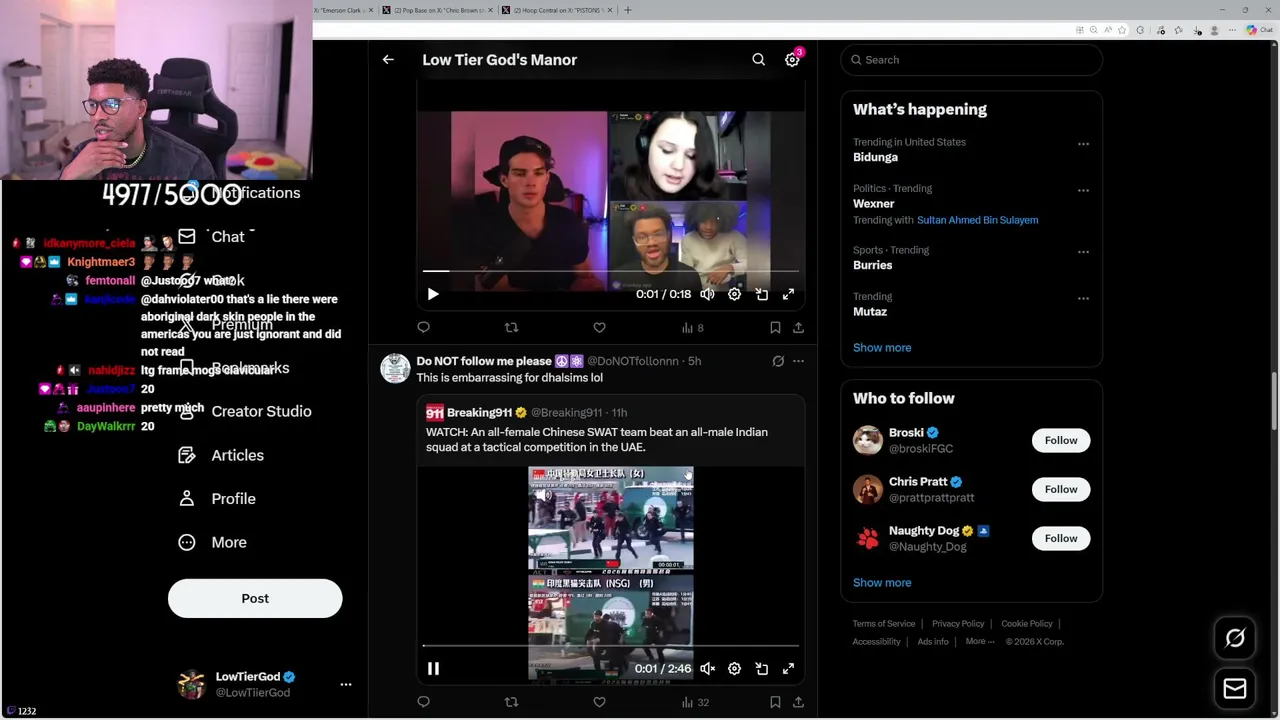Reply to the first video post
Screen dimensions: 1280x720
tap(424, 327)
